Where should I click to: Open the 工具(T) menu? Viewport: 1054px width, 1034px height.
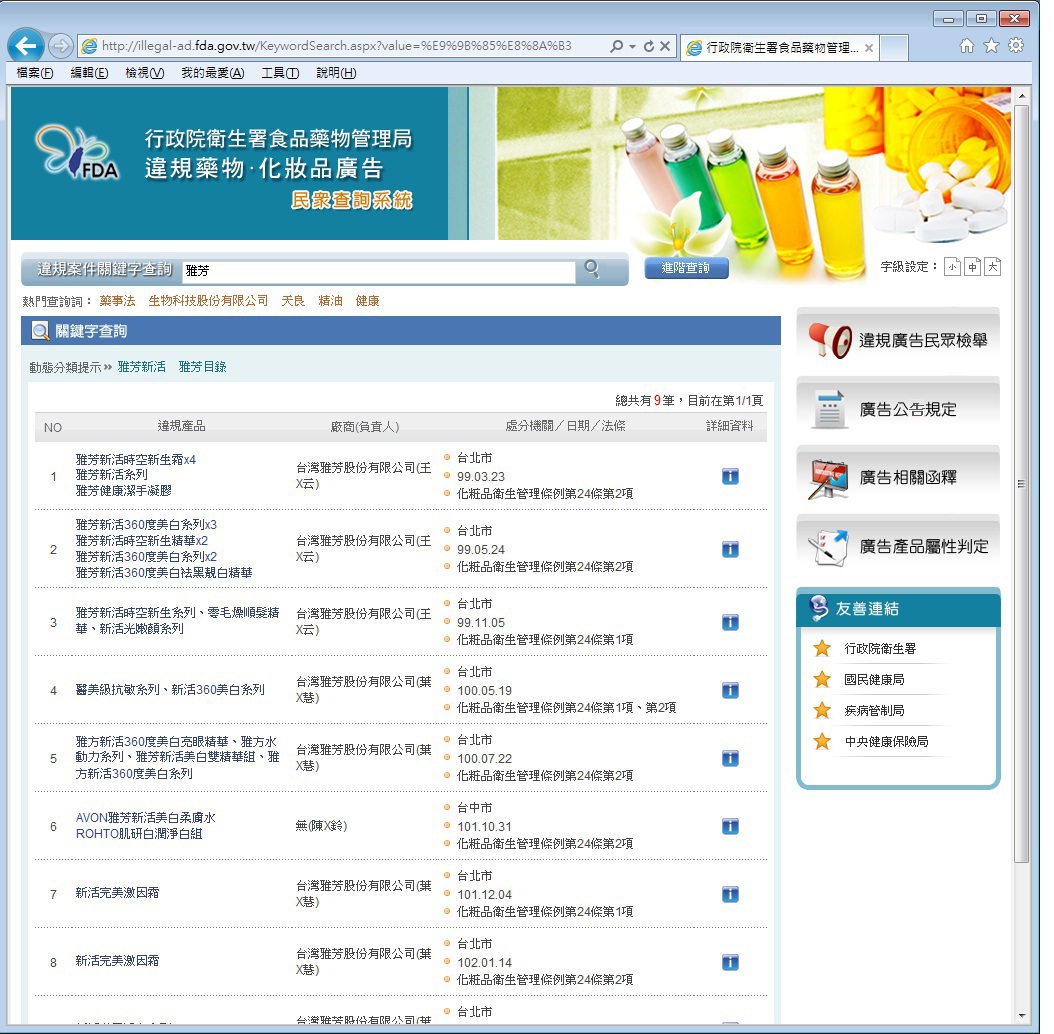(x=280, y=73)
